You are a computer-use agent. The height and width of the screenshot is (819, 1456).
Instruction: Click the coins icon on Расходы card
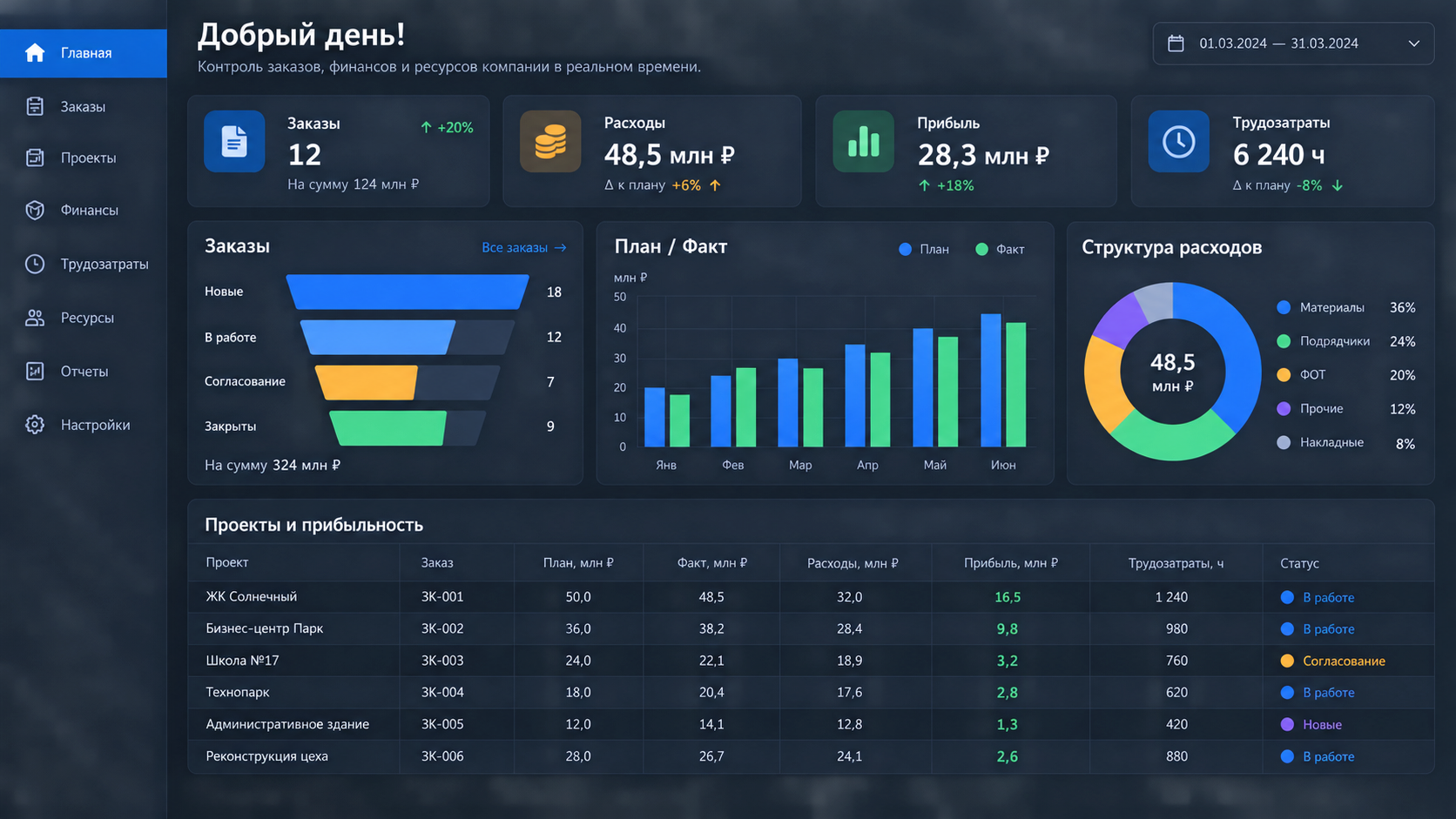coord(550,141)
